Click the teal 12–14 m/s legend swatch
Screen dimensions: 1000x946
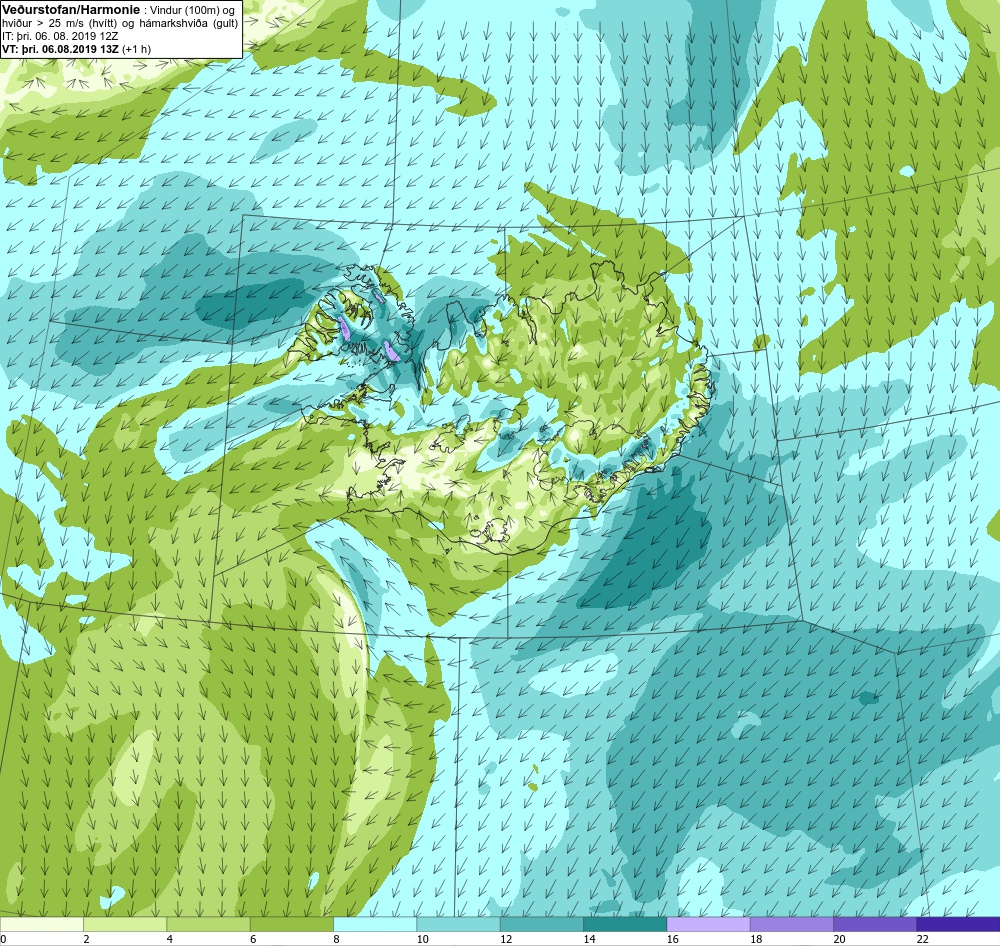pyautogui.click(x=541, y=924)
